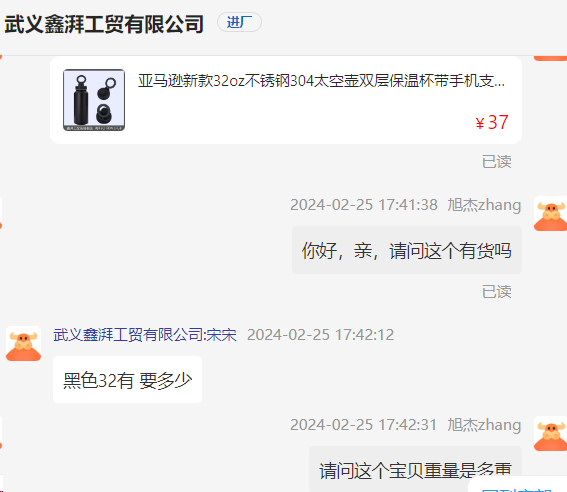Select the message 你好，亲，请问这个有货吗
Screen dimensions: 567x492
[x=407, y=251]
